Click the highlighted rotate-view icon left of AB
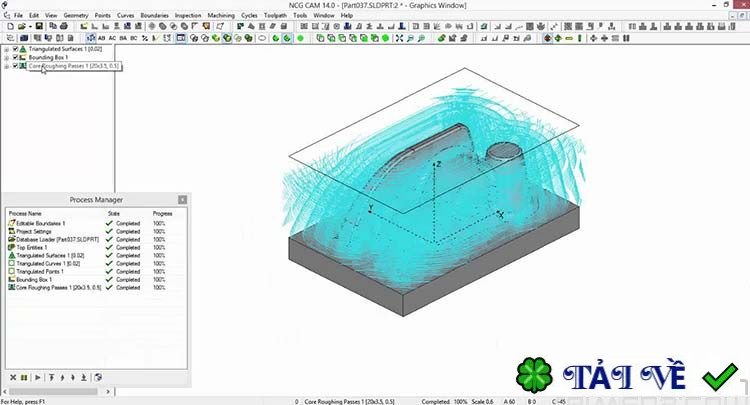750x405 pixels. 90,38
